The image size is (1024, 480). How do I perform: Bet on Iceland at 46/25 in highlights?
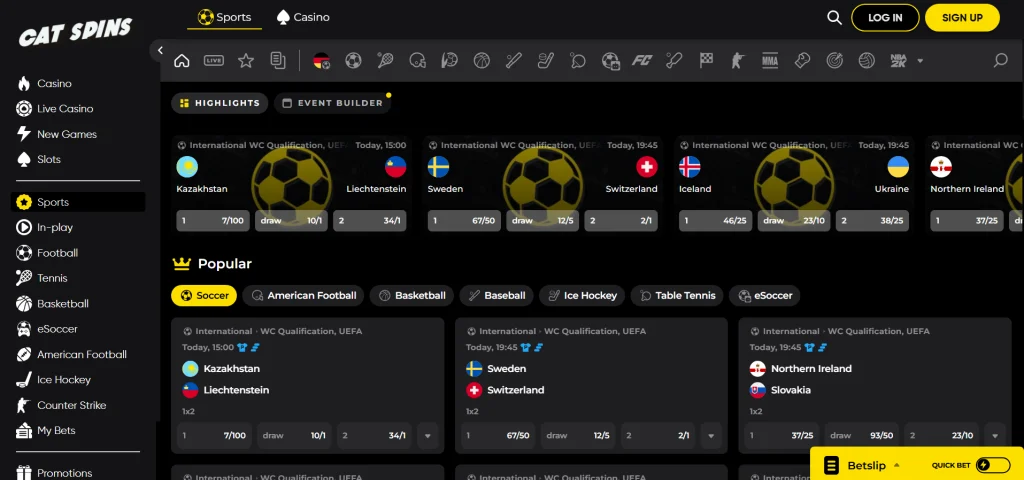[716, 221]
